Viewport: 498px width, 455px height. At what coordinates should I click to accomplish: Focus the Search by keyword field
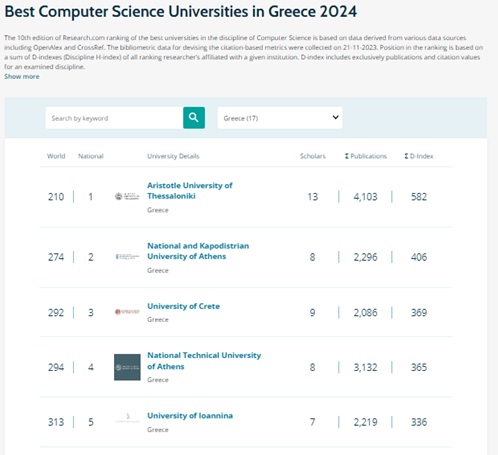114,118
